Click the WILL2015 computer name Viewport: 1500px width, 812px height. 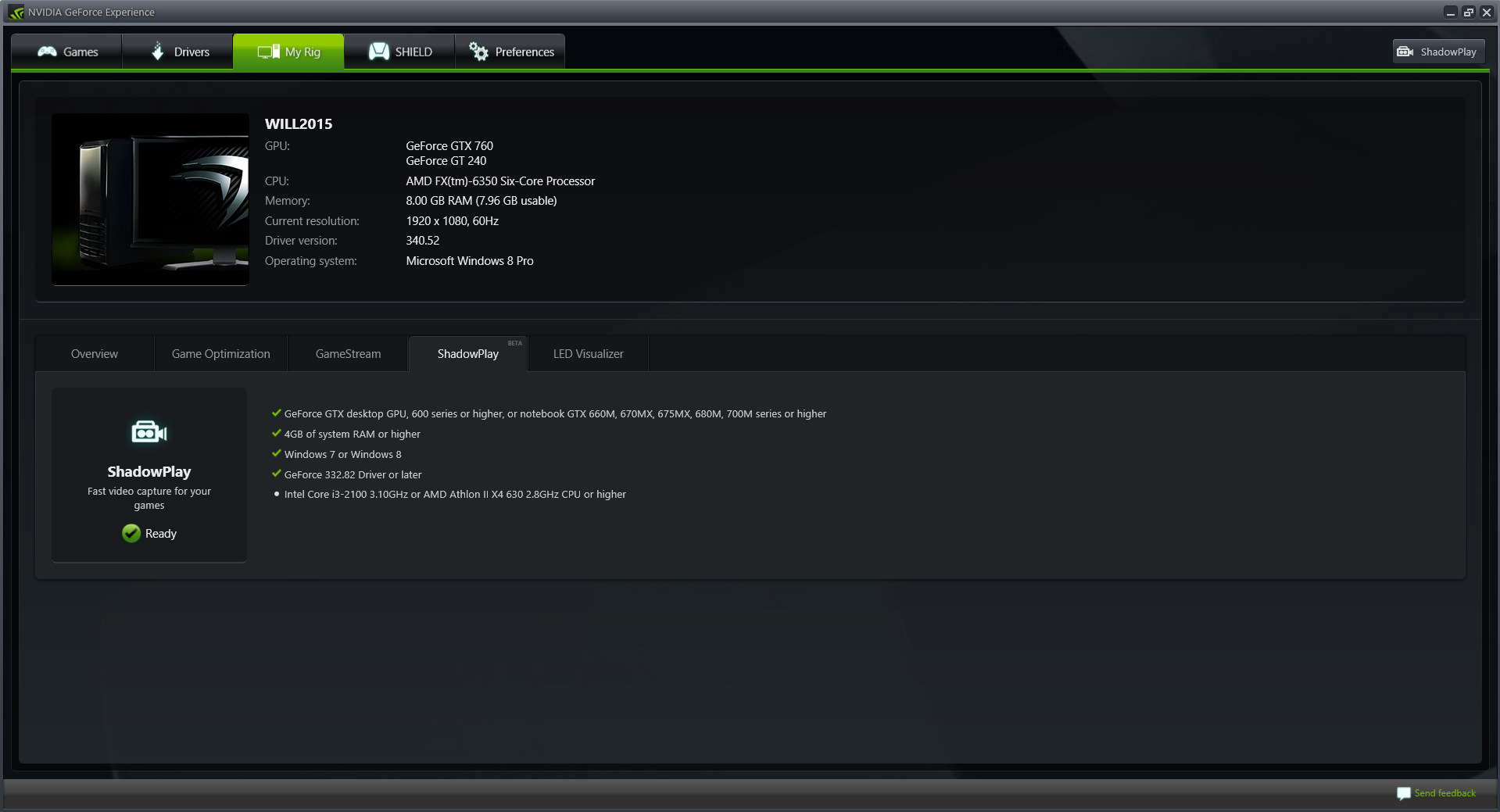pyautogui.click(x=299, y=123)
